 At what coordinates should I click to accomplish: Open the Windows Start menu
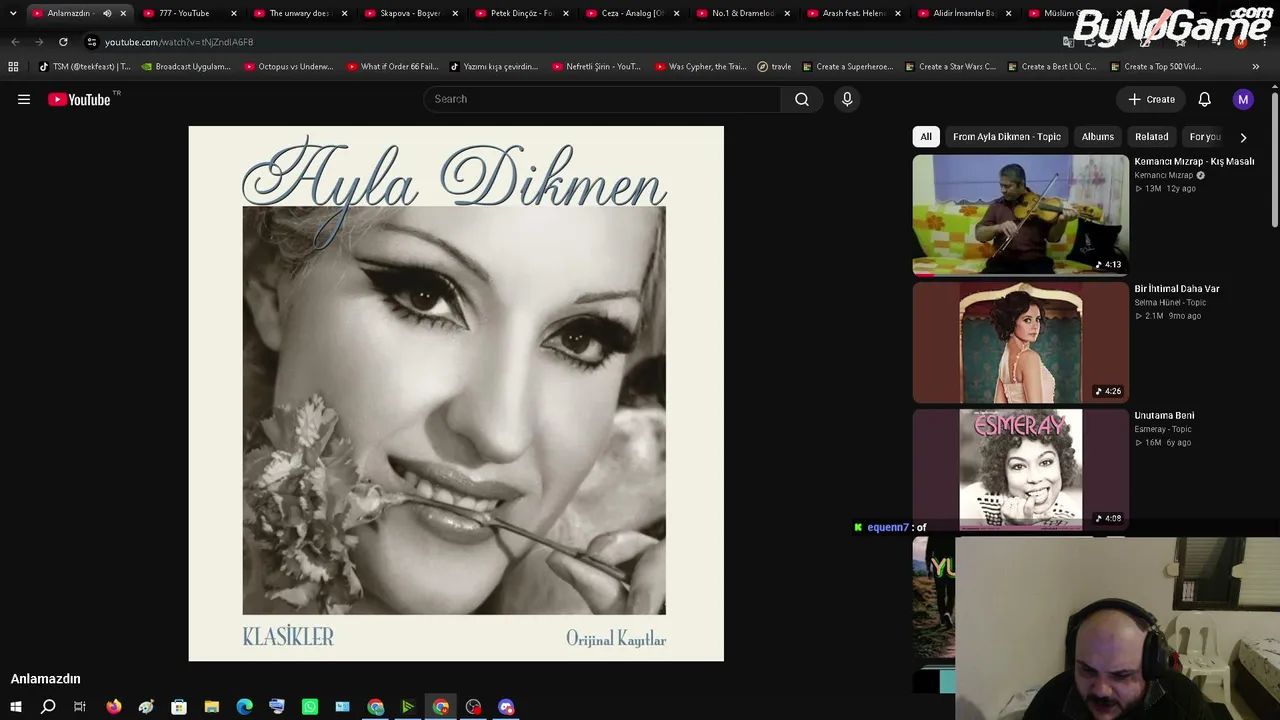(16, 707)
